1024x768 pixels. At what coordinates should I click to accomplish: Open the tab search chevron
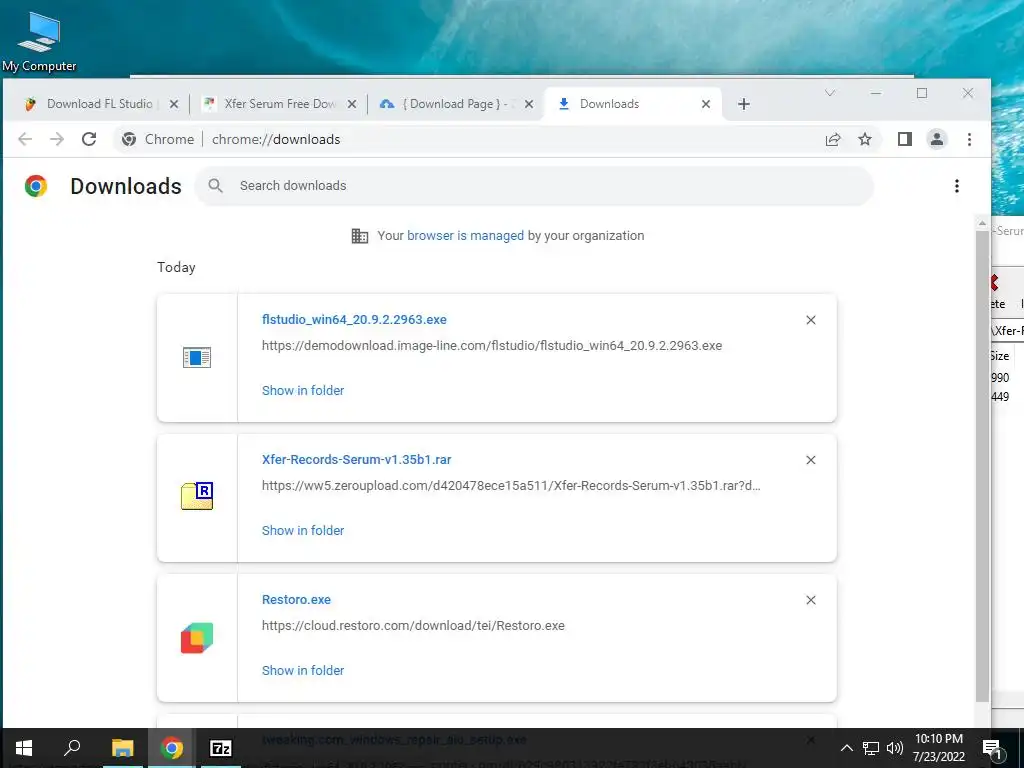830,93
